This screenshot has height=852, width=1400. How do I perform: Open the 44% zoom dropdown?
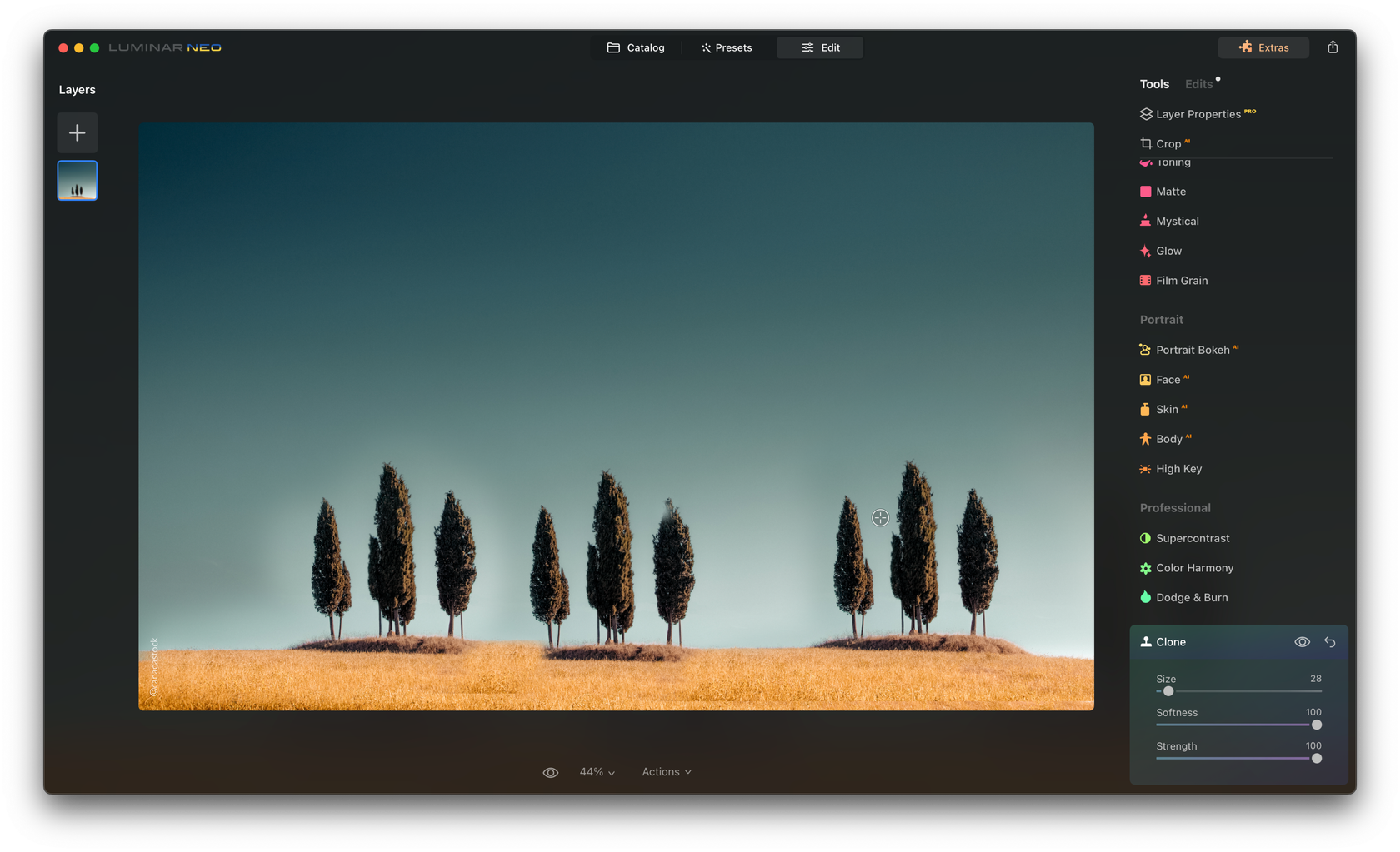[597, 772]
